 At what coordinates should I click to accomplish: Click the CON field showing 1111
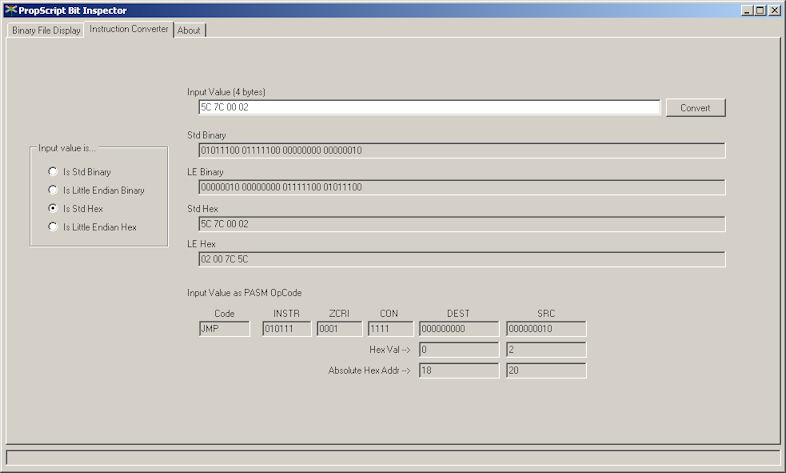[x=389, y=329]
